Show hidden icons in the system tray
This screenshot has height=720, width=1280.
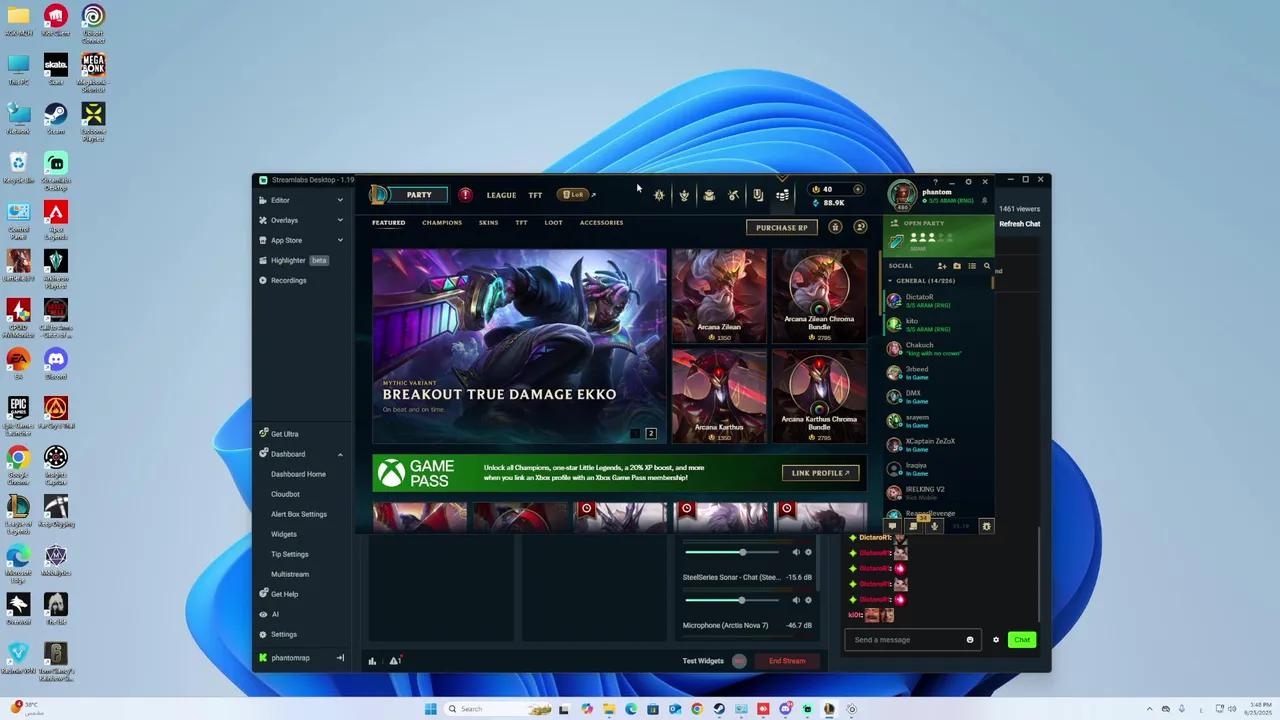(1149, 709)
